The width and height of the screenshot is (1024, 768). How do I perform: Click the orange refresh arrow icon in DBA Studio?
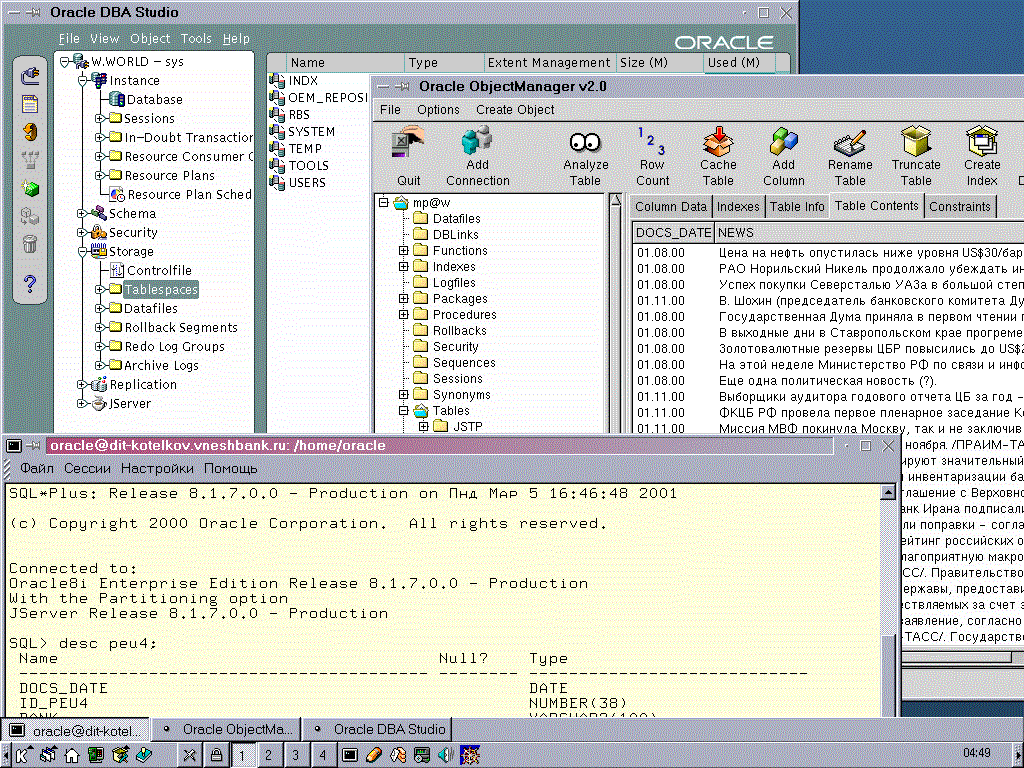click(x=30, y=133)
